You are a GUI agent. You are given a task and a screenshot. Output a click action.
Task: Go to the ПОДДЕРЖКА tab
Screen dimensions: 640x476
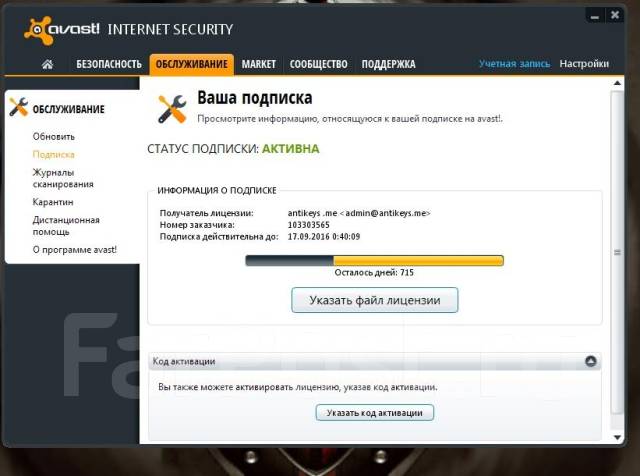(388, 64)
